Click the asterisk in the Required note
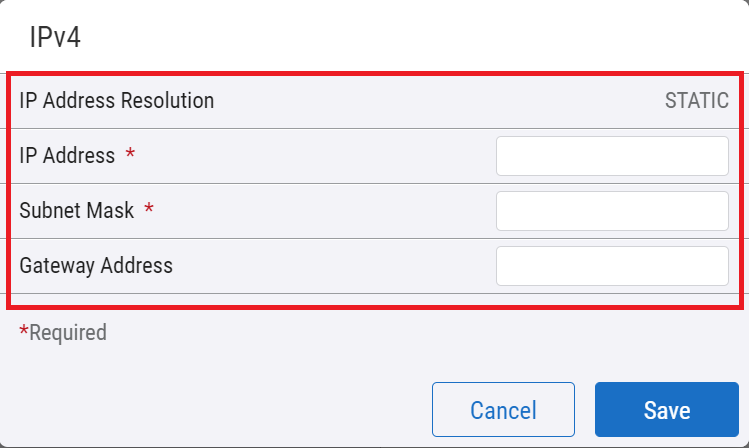 click(x=24, y=331)
